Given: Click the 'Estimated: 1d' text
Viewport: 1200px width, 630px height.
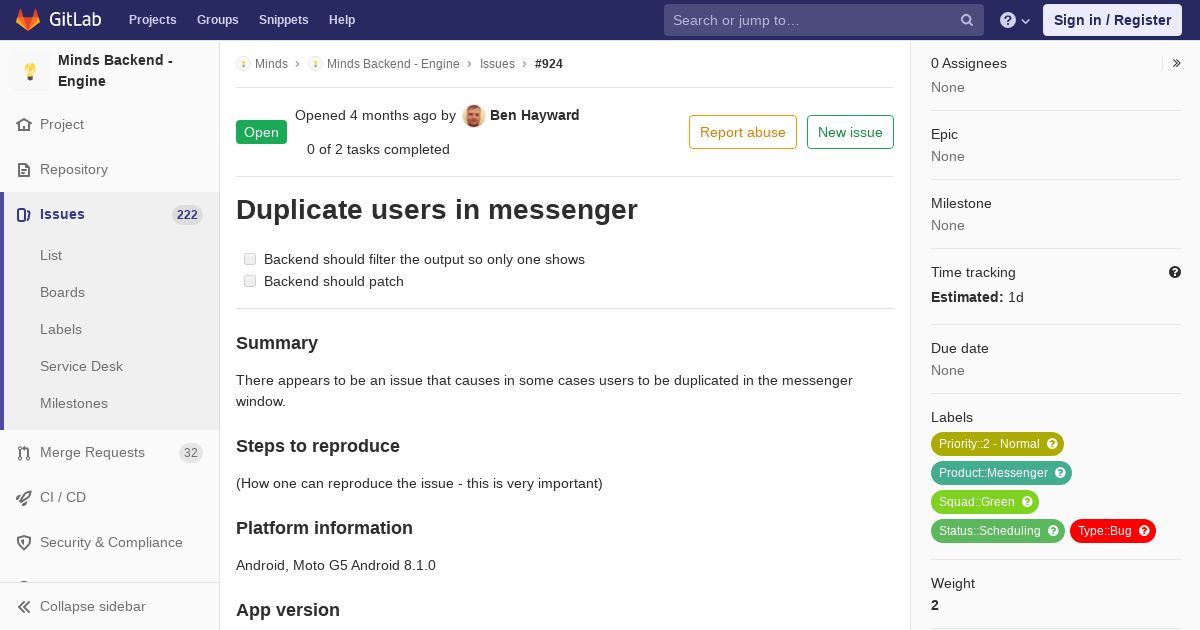Looking at the screenshot, I should [977, 297].
